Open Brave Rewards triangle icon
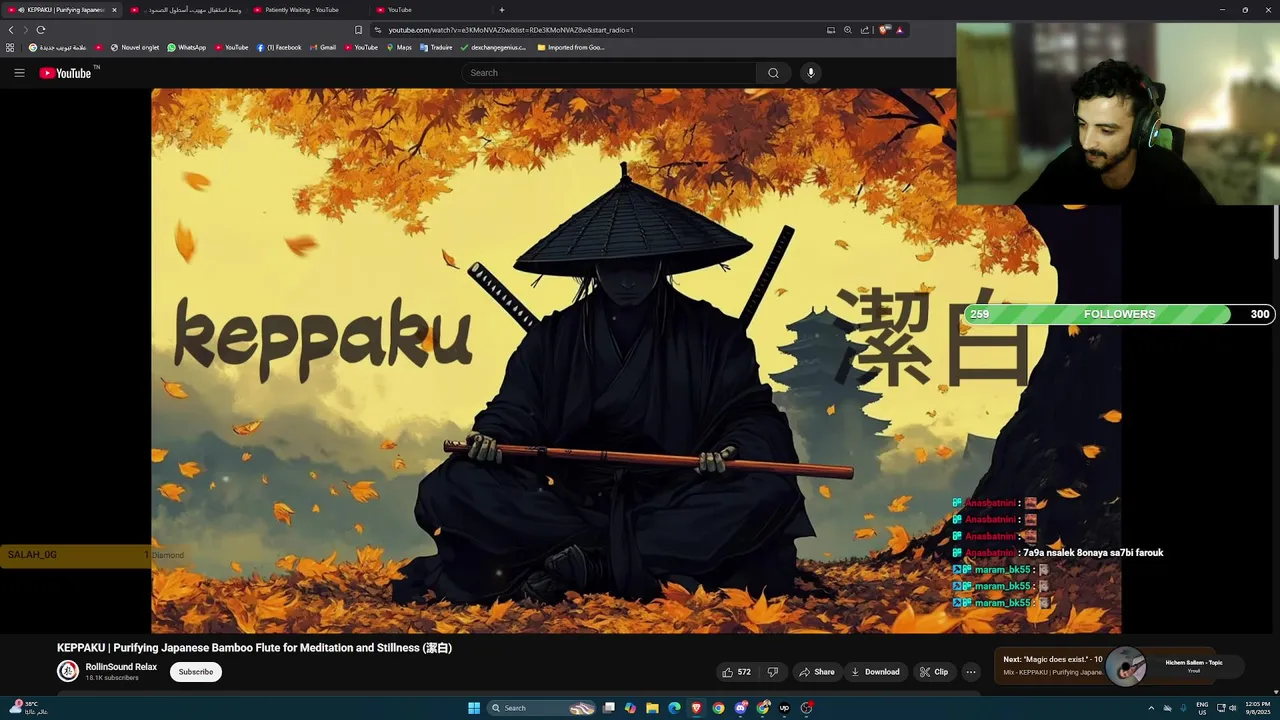 click(x=899, y=30)
